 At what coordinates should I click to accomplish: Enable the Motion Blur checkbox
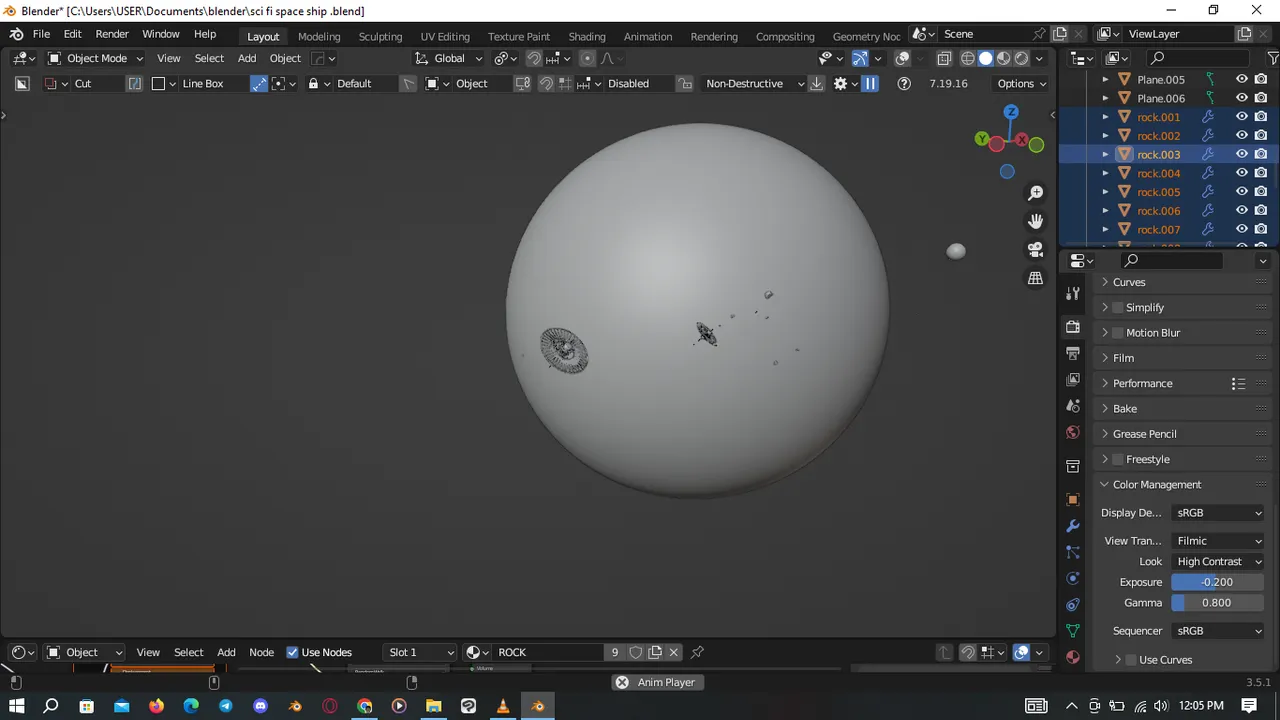(x=1118, y=333)
